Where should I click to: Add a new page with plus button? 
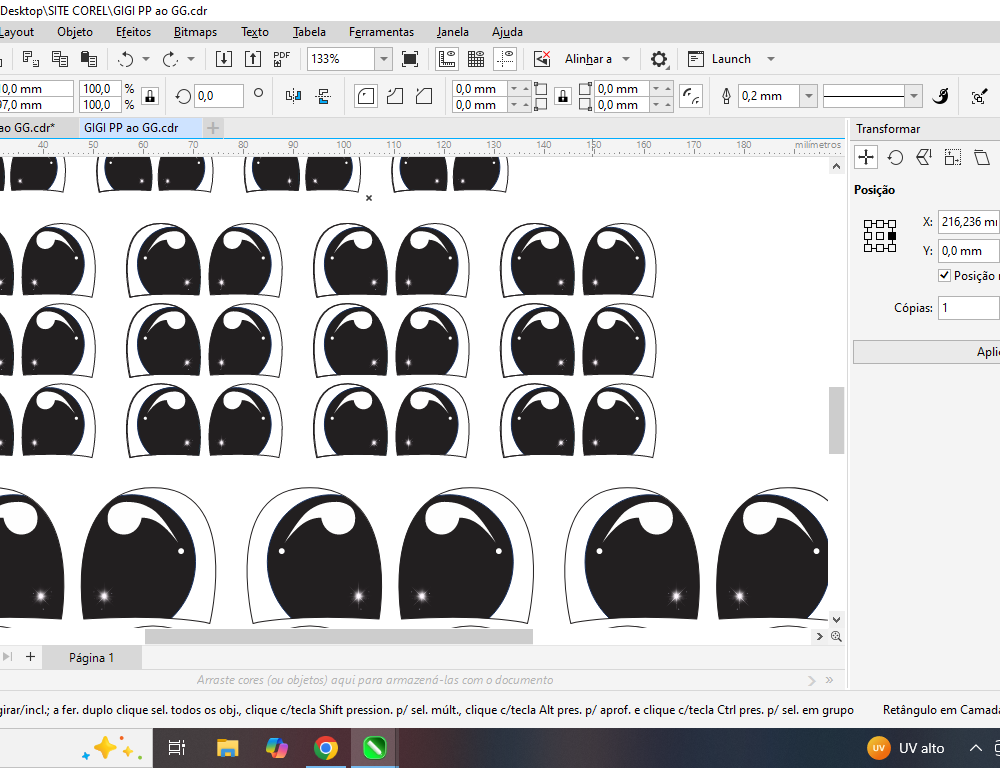pyautogui.click(x=30, y=656)
